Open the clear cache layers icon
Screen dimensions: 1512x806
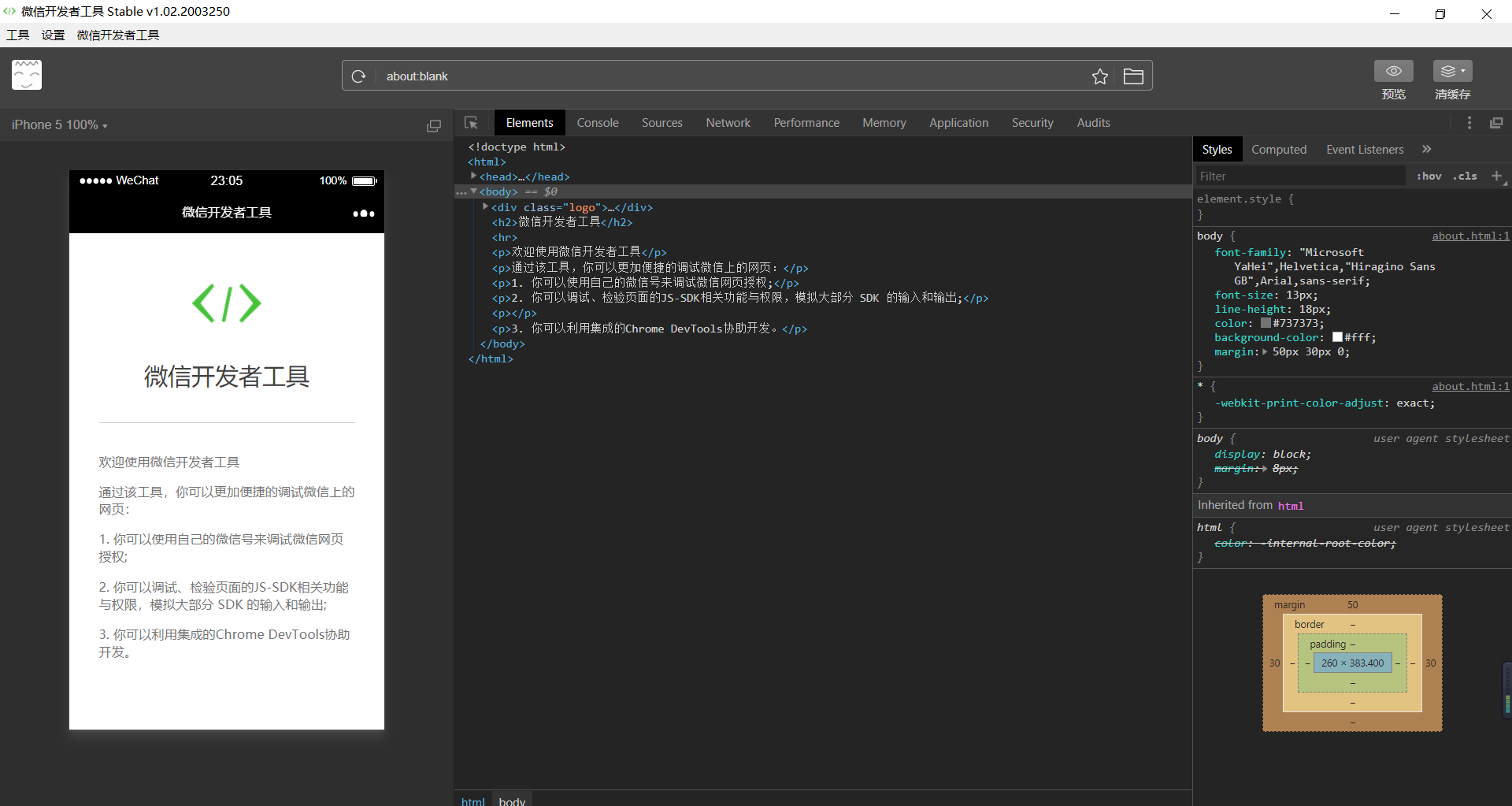tap(1452, 71)
